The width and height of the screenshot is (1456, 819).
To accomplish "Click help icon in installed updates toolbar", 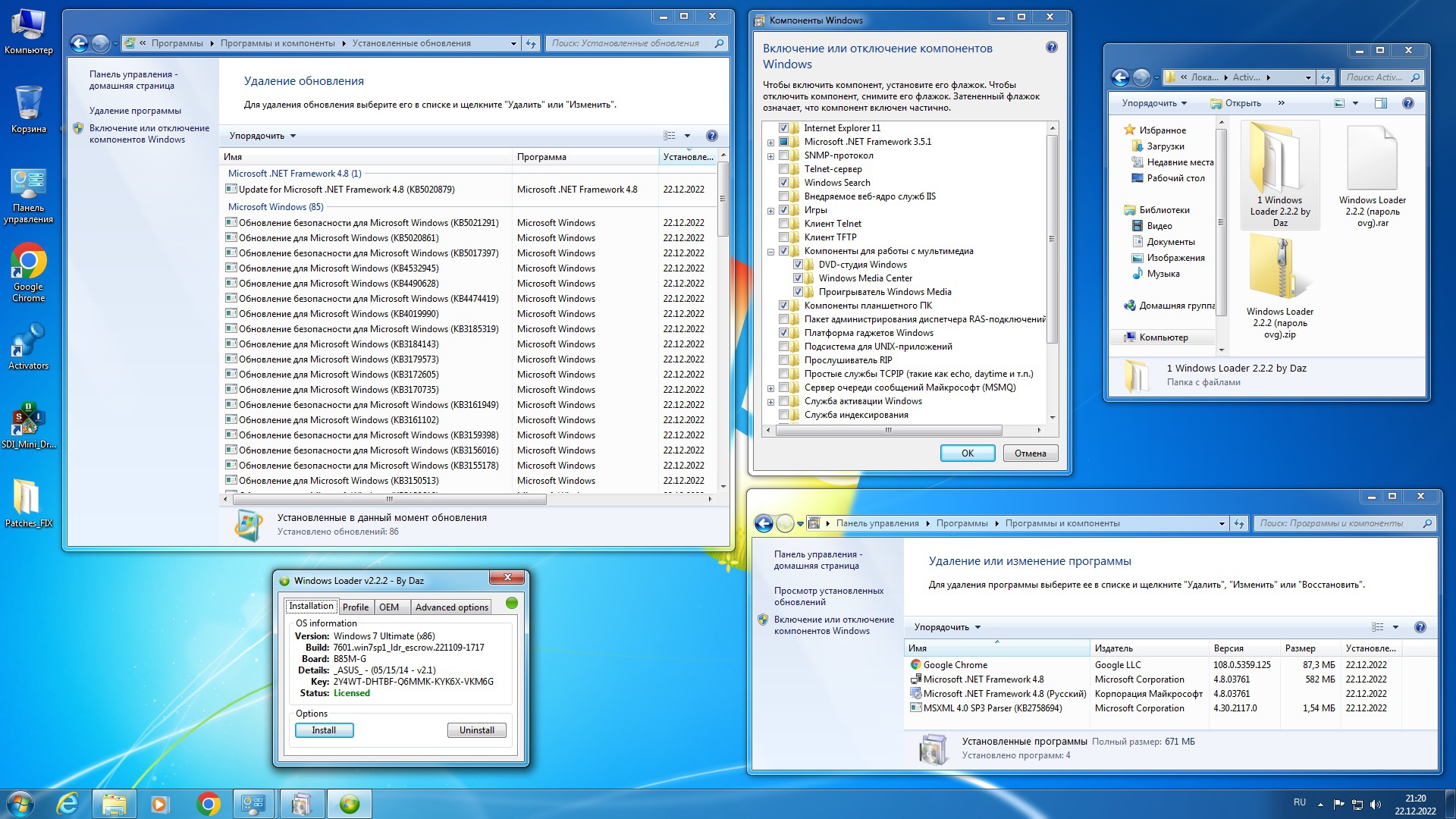I will pyautogui.click(x=711, y=136).
